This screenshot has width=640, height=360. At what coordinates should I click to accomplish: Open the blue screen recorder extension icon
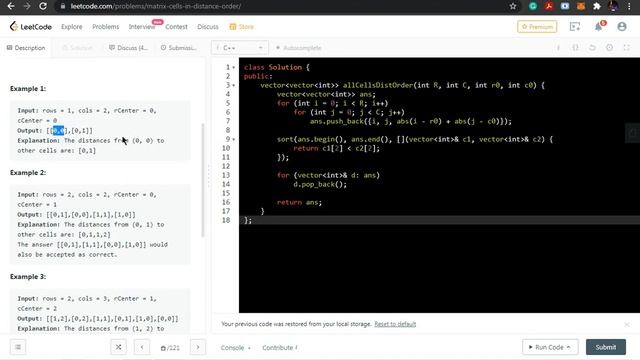pos(565,6)
